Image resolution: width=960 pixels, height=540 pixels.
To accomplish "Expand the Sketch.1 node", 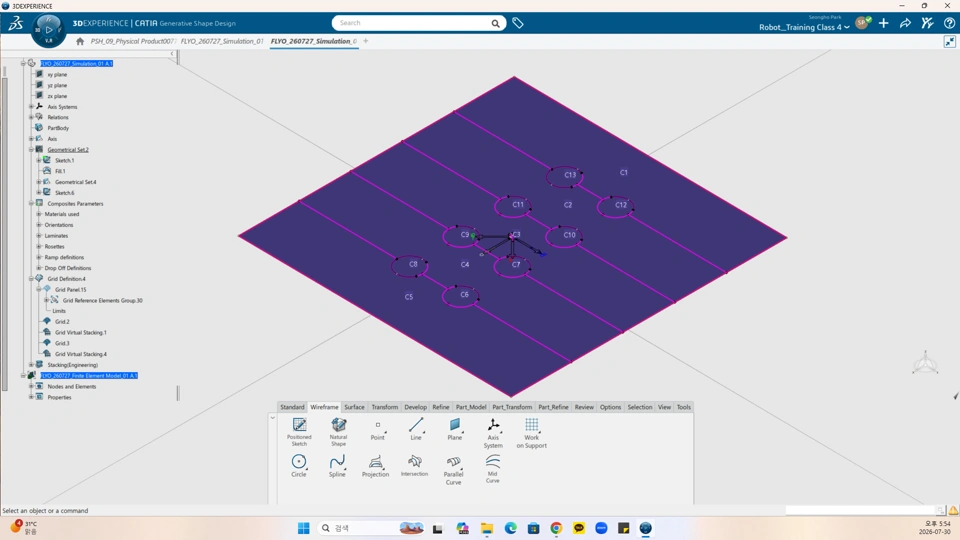I will [x=39, y=160].
